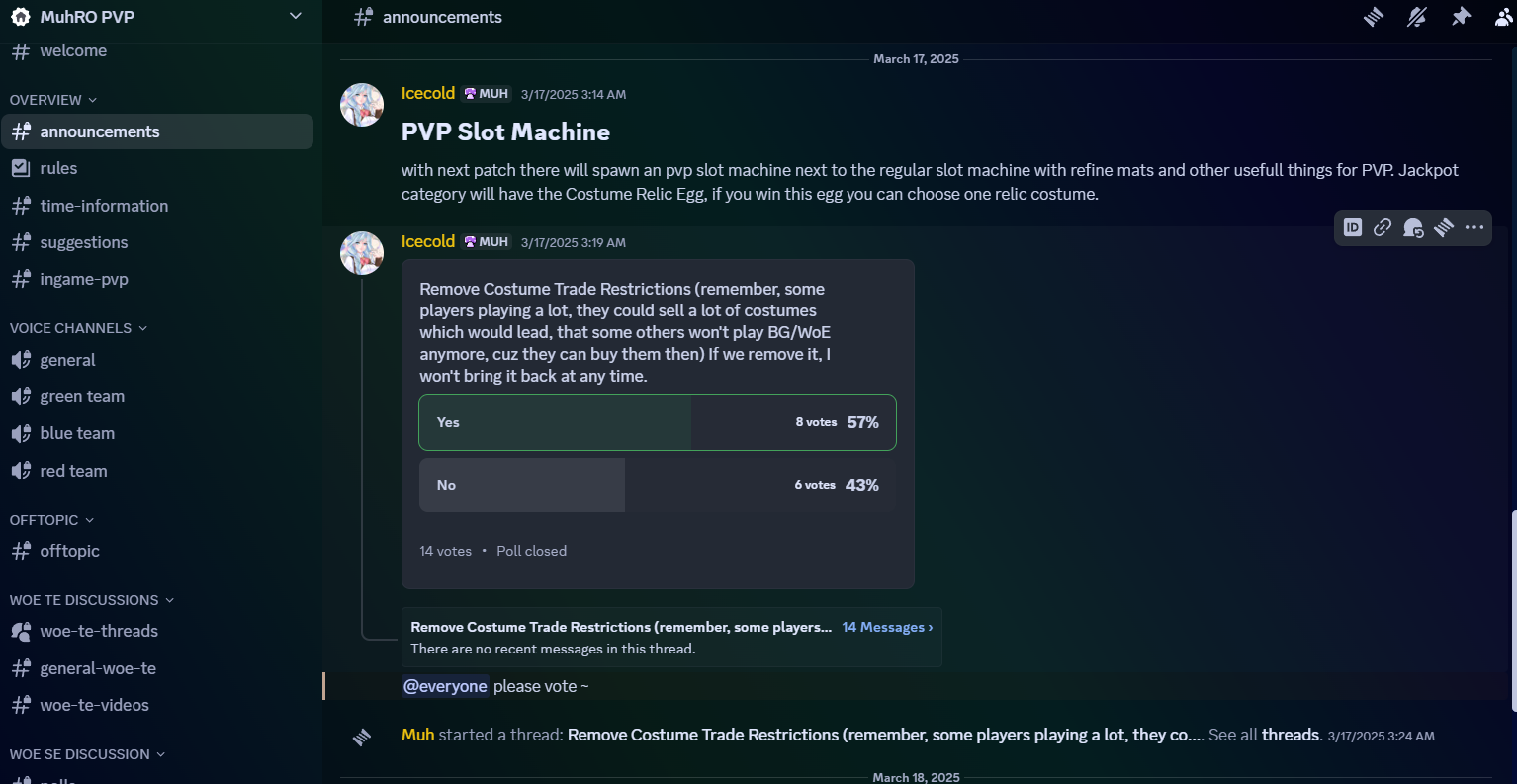Copy message link icon on poll message
The height and width of the screenshot is (784, 1517).
1383,227
